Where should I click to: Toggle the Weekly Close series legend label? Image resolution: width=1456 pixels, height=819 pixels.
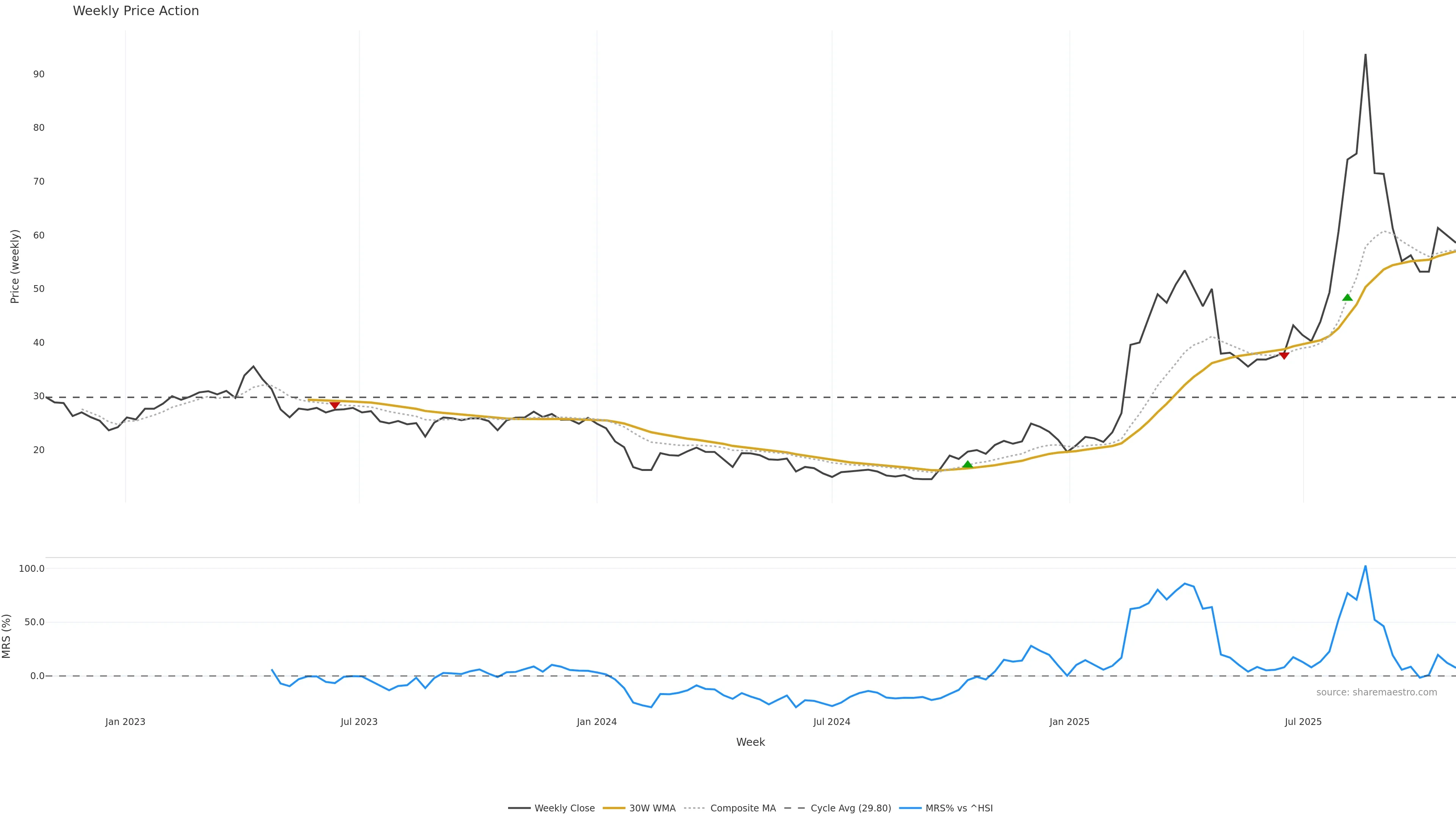click(x=564, y=808)
